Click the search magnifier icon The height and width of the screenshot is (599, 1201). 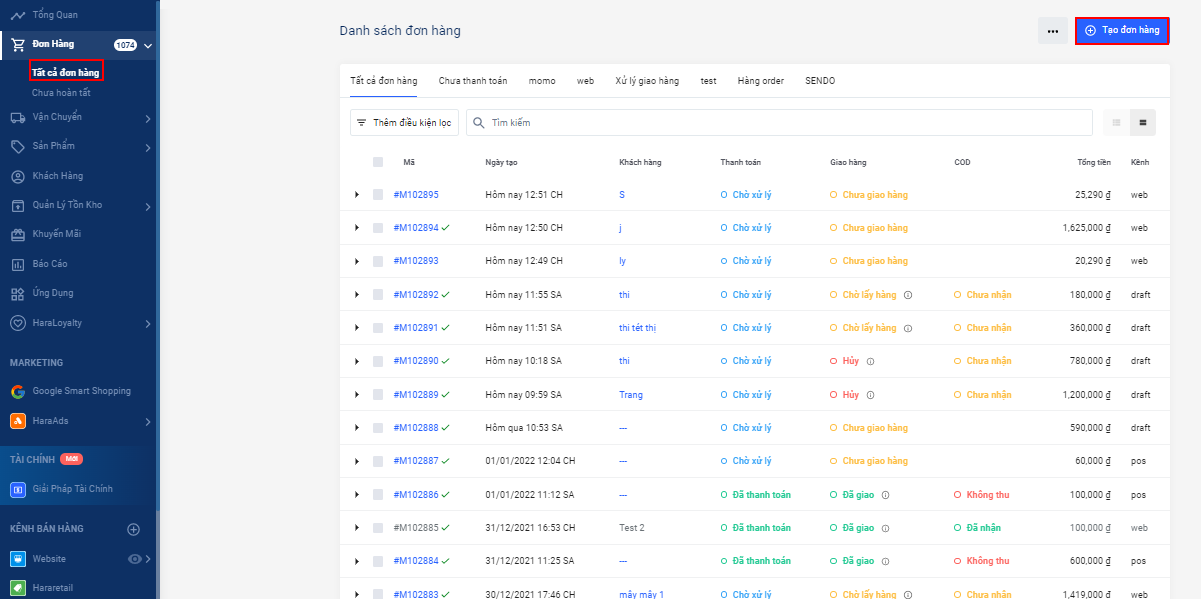479,122
